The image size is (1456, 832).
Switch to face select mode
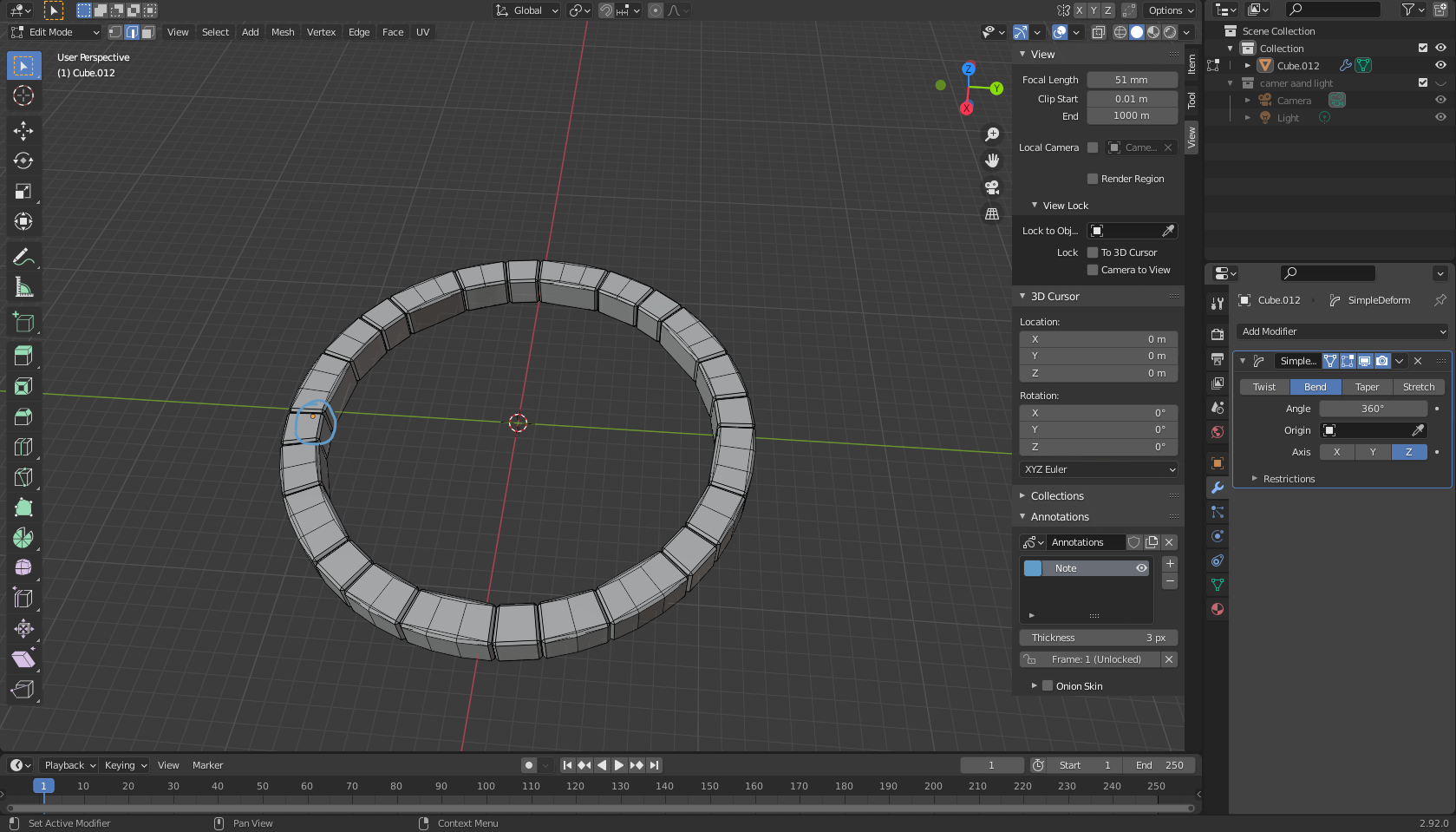point(148,32)
